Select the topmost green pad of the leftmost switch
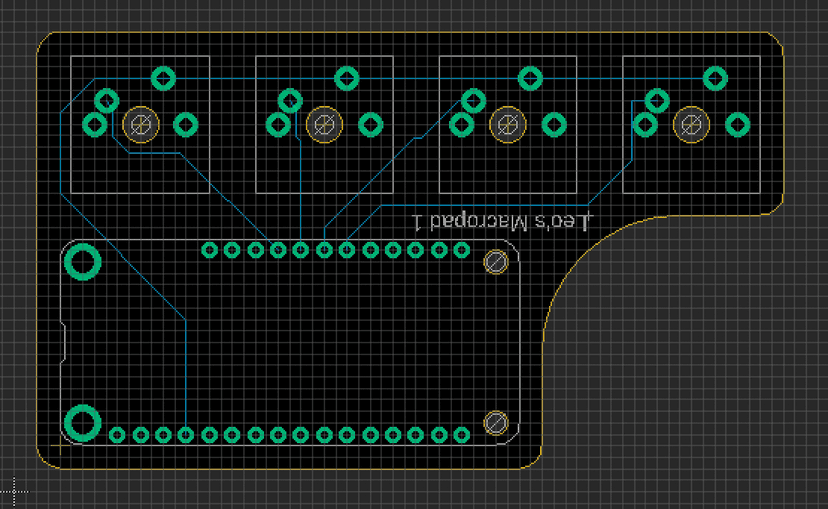The height and width of the screenshot is (509, 828). tap(163, 78)
